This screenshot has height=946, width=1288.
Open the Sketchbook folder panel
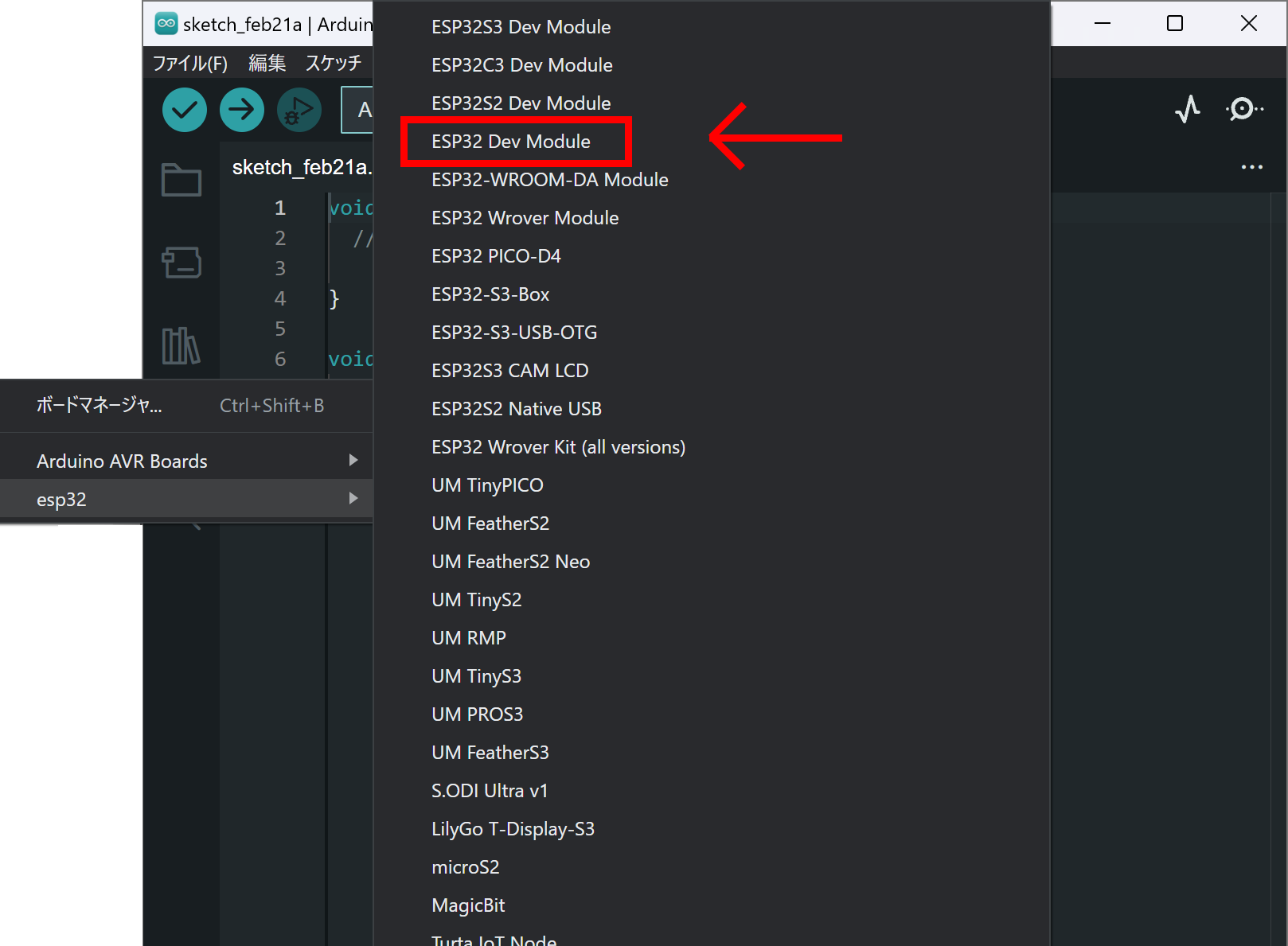pyautogui.click(x=181, y=180)
